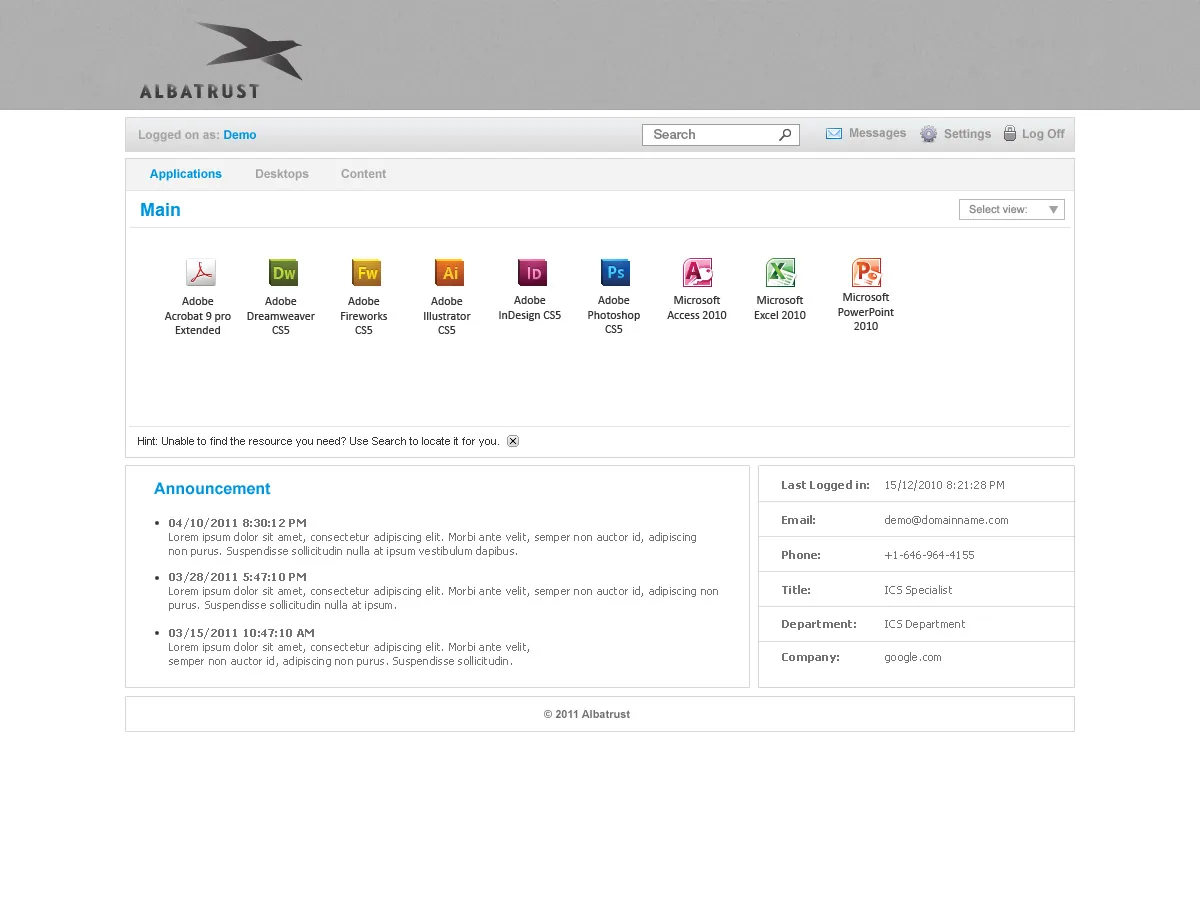Screen dimensions: 1200x900
Task: Click the Department label
Action: pyautogui.click(x=819, y=624)
